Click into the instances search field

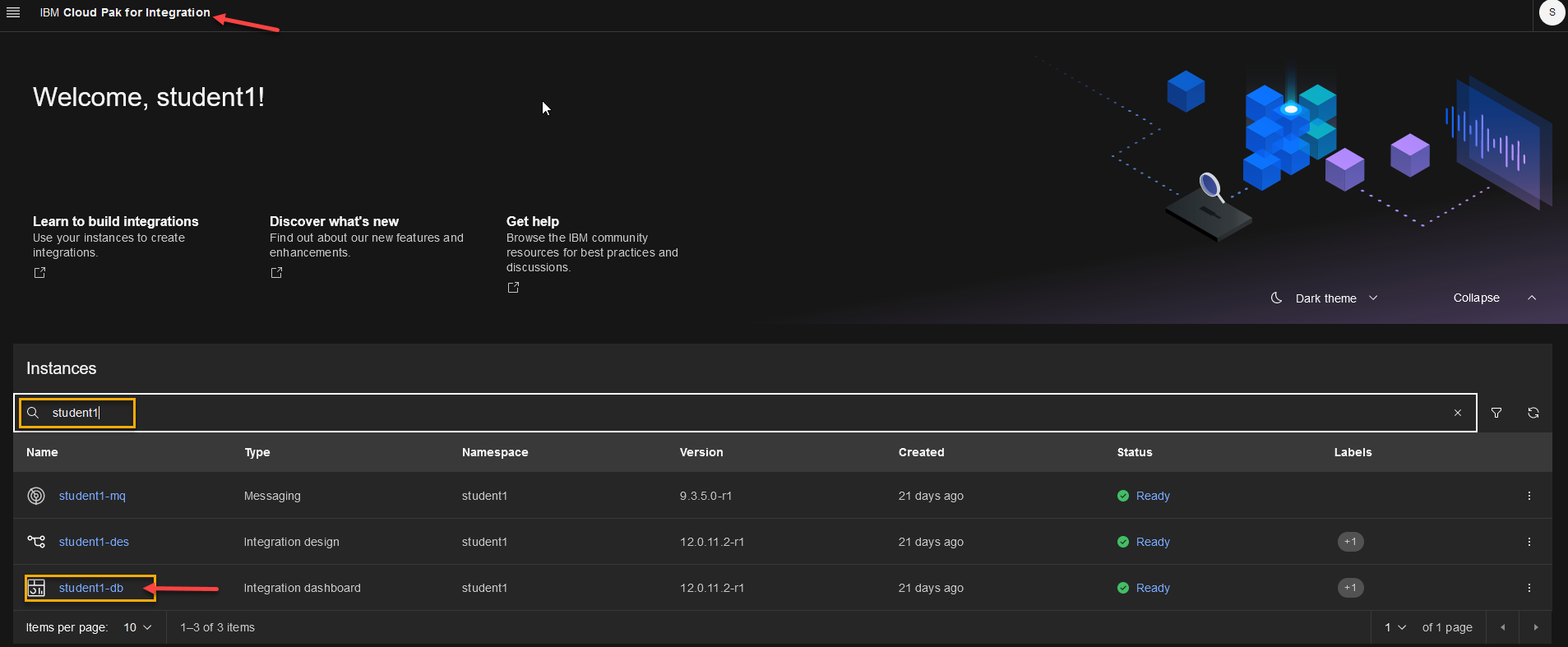[740, 413]
